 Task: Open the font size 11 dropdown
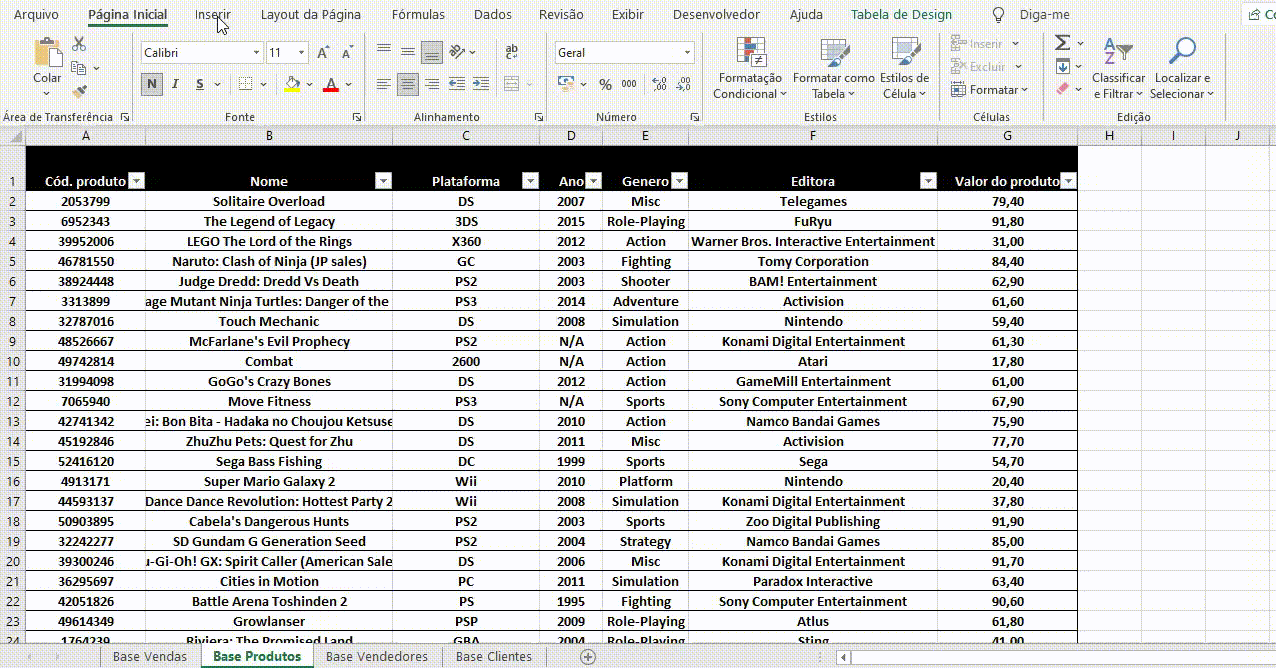[302, 53]
